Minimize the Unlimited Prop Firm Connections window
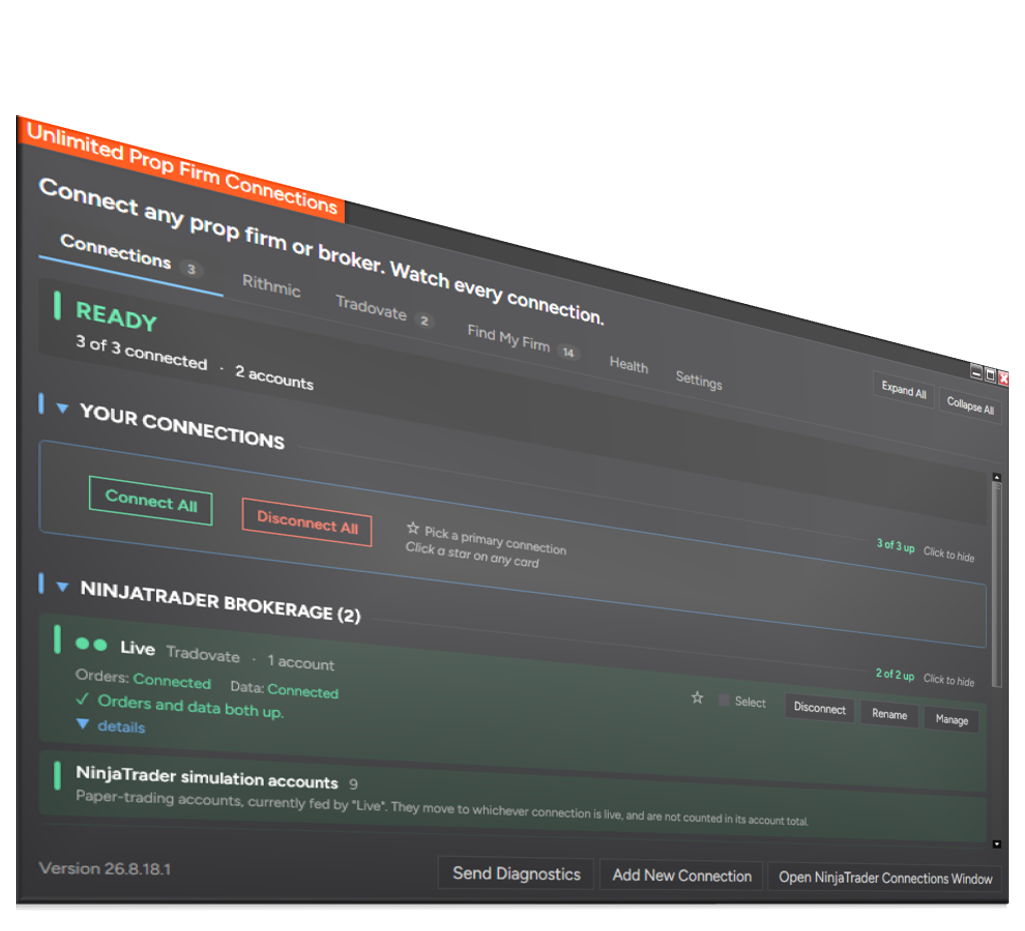Image resolution: width=1025 pixels, height=931 pixels. pyautogui.click(x=976, y=372)
